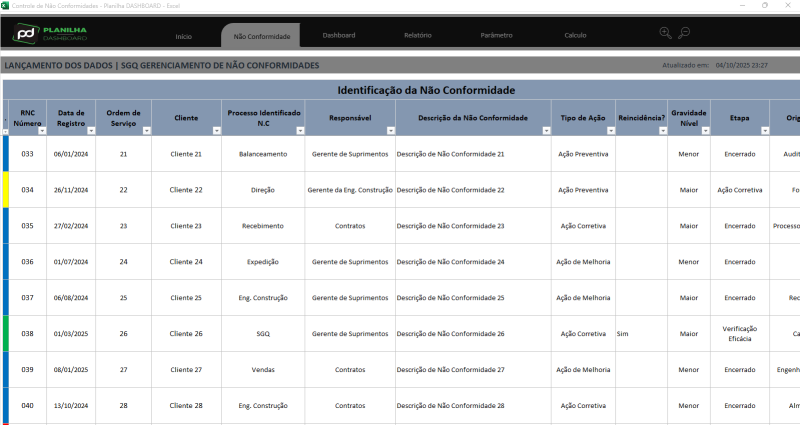Open the Etapa column filter arrow

click(764, 130)
